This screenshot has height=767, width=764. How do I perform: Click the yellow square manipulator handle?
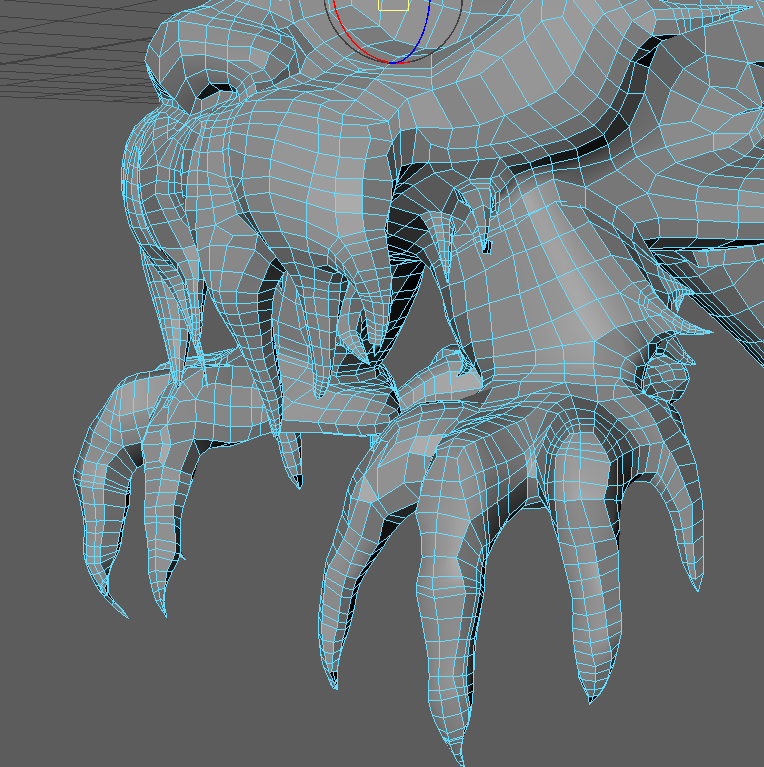(x=394, y=4)
